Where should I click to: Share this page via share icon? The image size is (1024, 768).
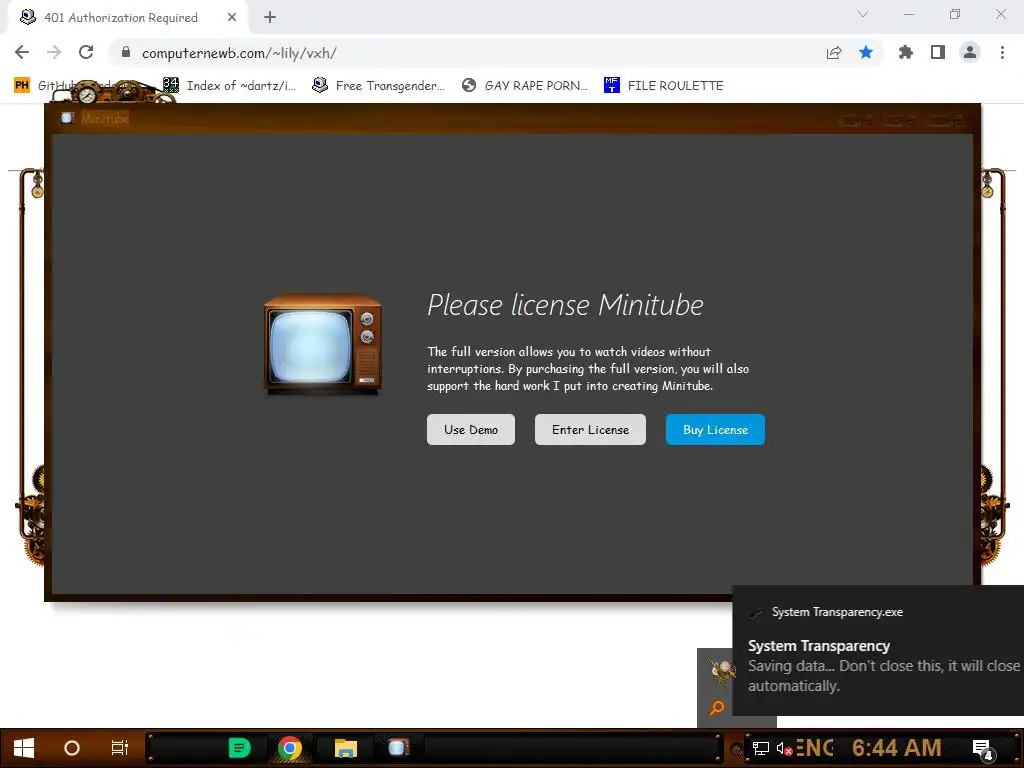coord(834,53)
